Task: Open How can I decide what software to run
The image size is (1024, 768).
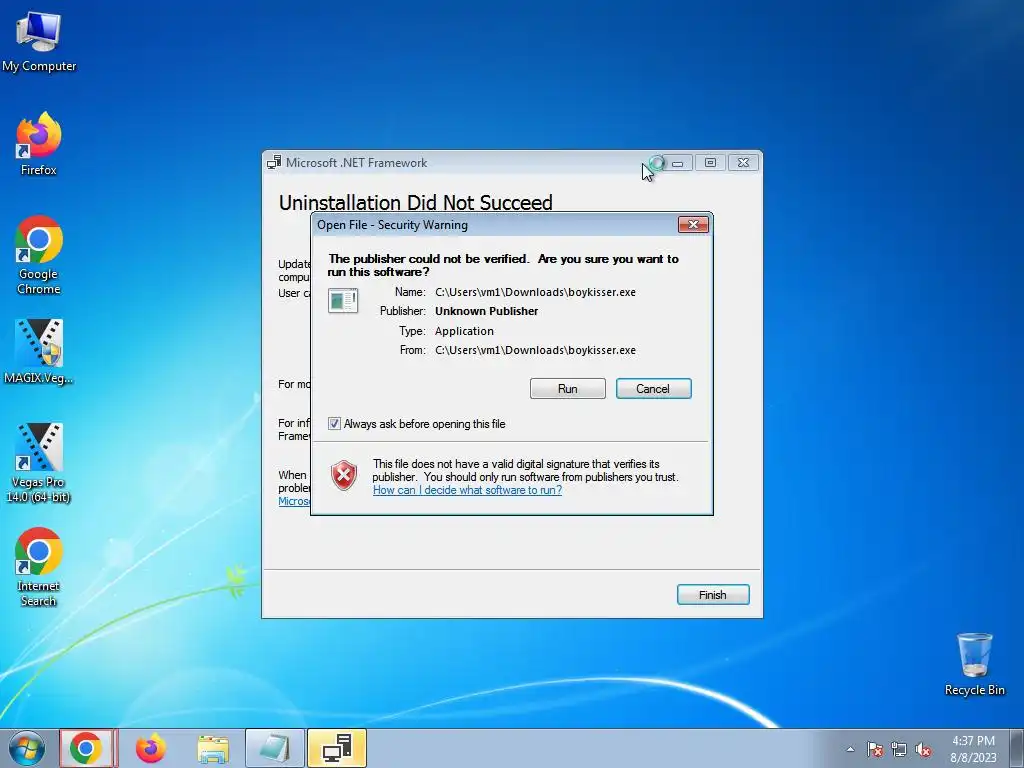Action: click(468, 490)
